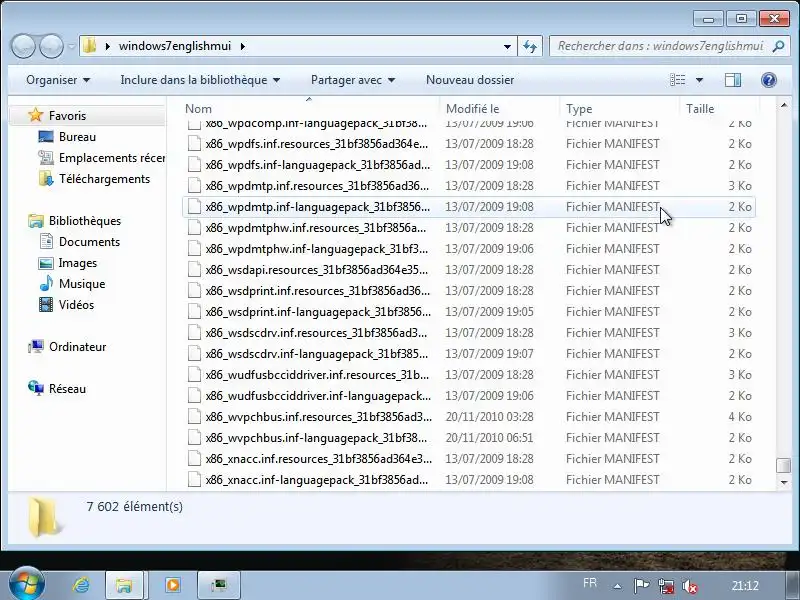This screenshot has width=800, height=600.
Task: Click the vertical scrollbar thumb
Action: tap(783, 465)
